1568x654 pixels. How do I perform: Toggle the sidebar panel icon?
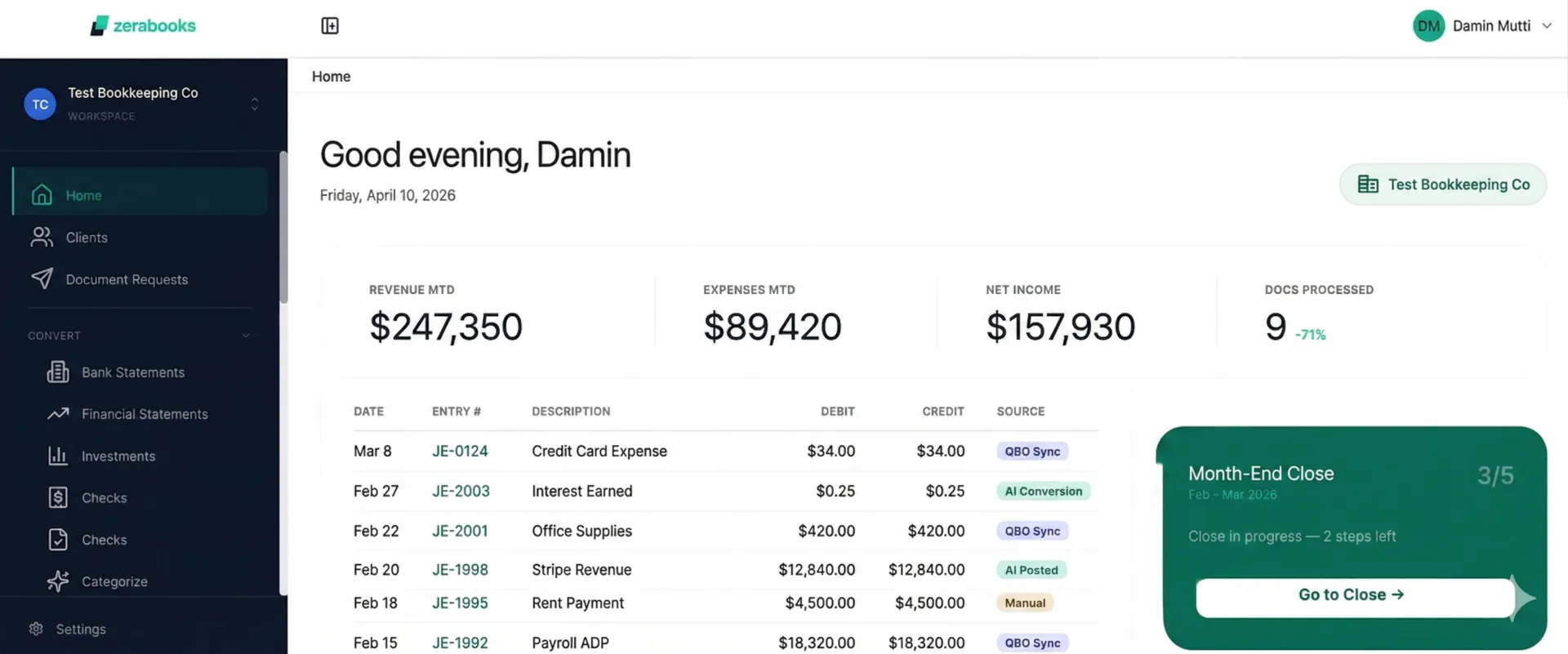[x=330, y=26]
